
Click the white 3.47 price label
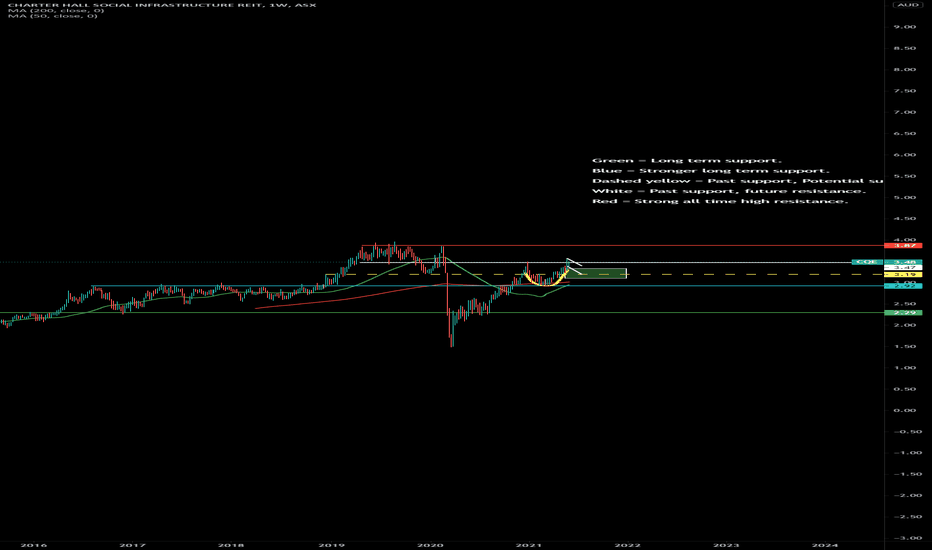[903, 268]
